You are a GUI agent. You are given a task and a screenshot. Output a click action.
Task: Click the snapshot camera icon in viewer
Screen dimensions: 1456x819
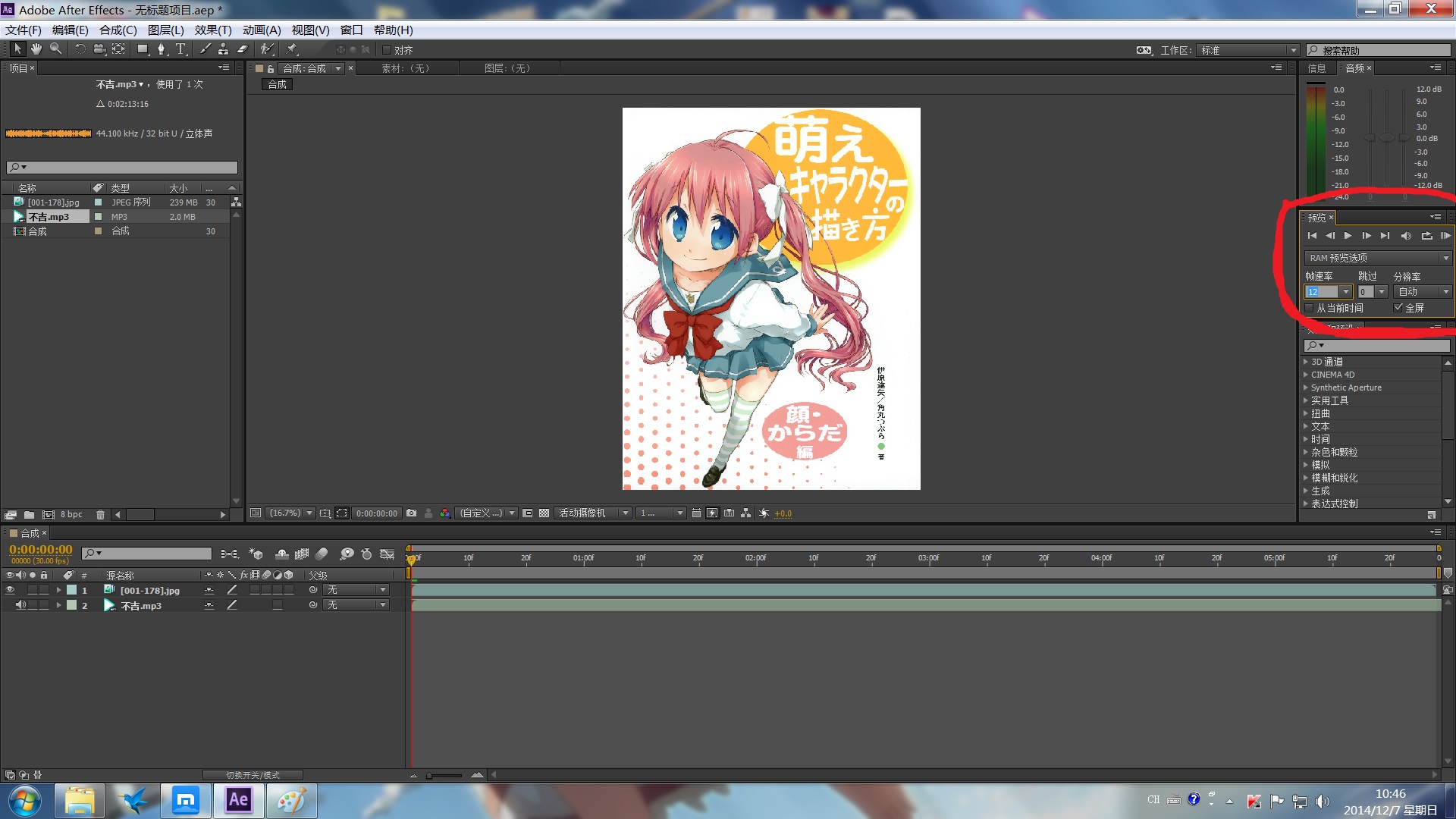click(411, 513)
